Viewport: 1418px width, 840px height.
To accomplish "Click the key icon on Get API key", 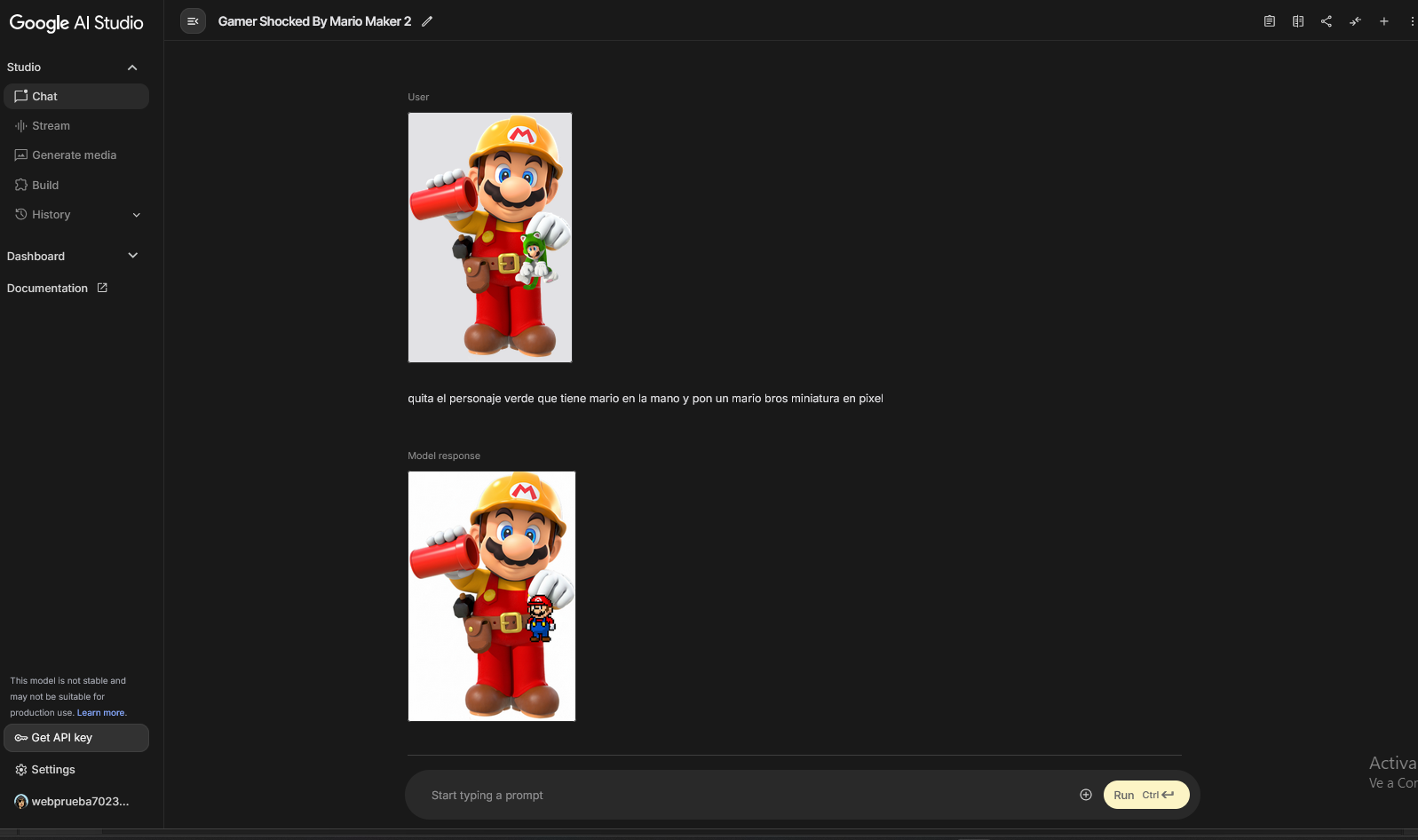I will pos(21,738).
